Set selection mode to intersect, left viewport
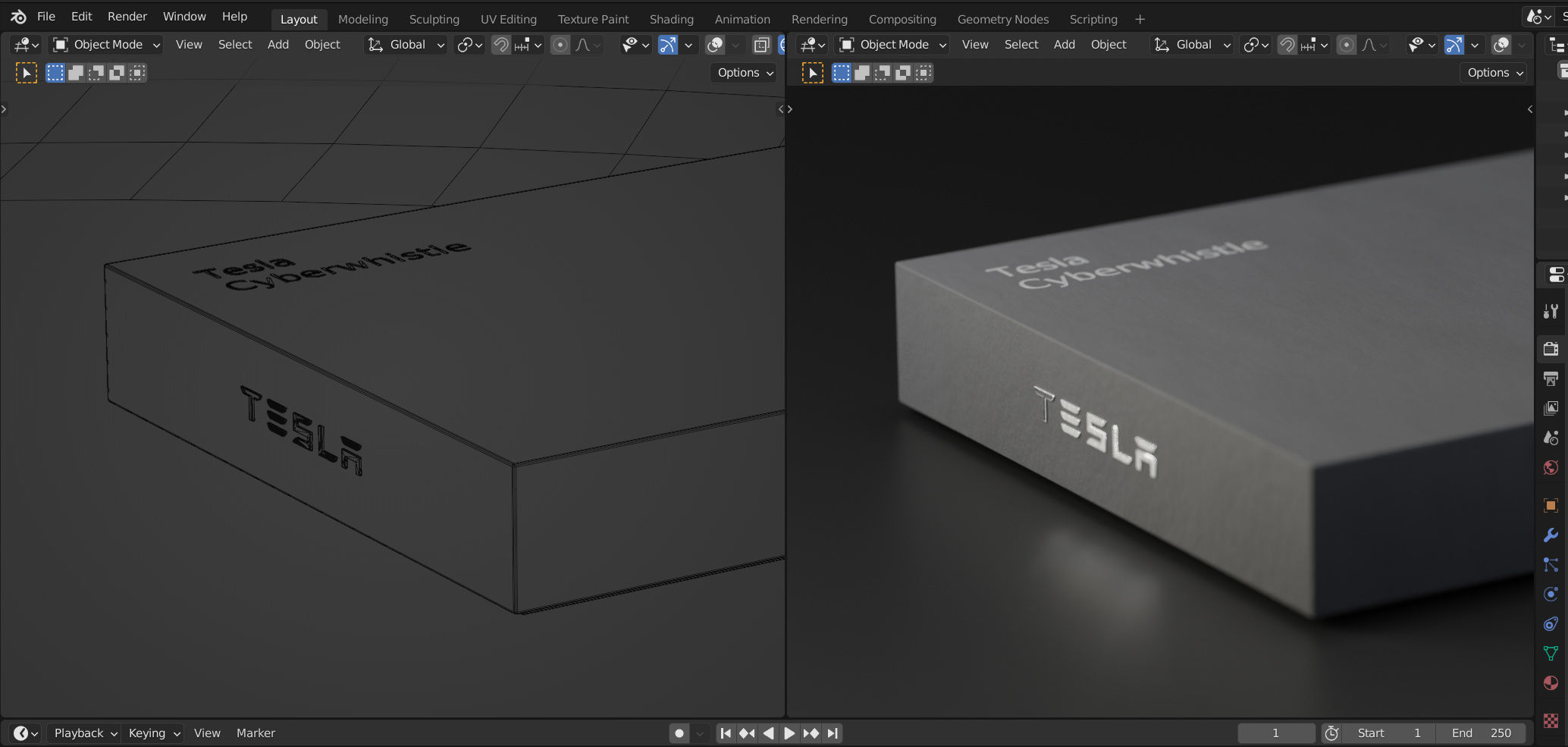This screenshot has height=747, width=1568. tap(137, 73)
